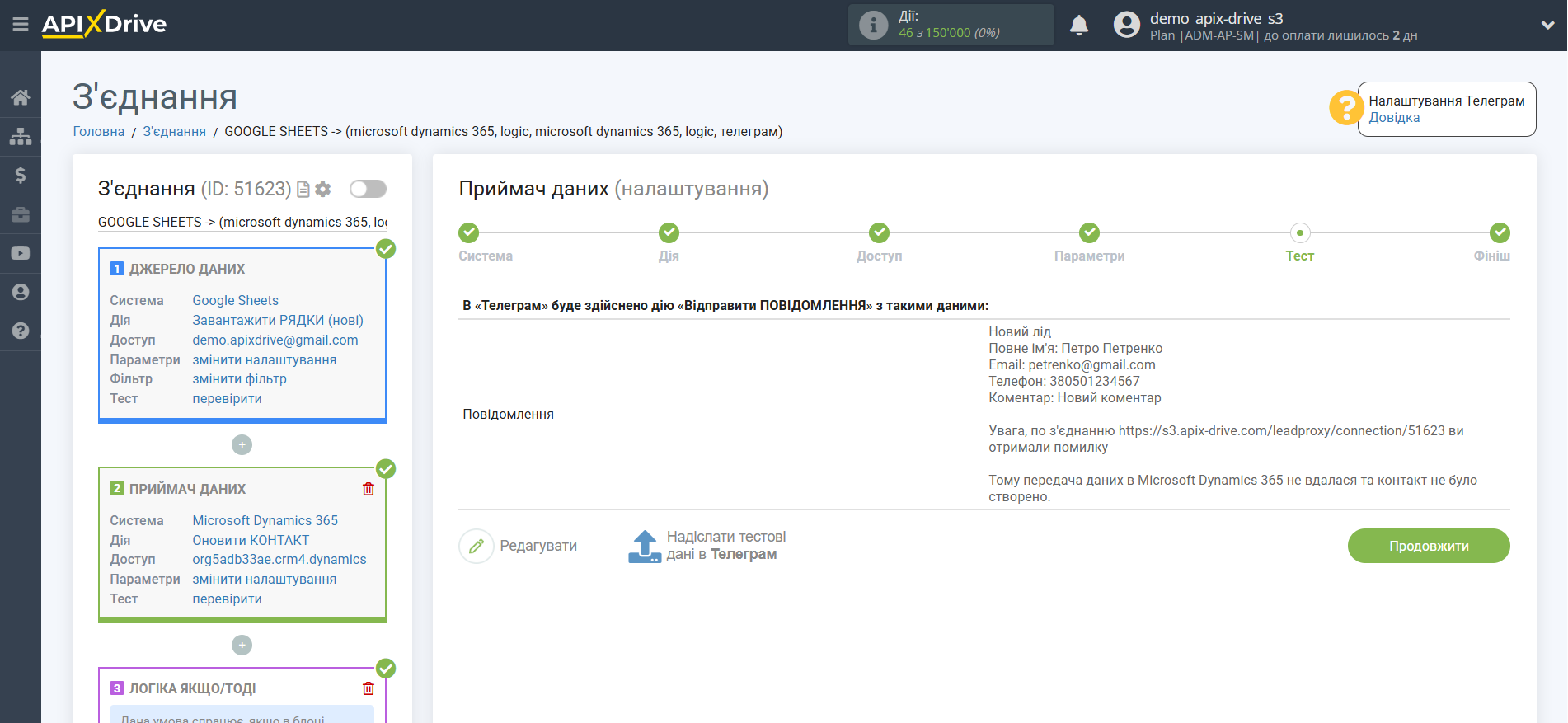
Task: Go to the Доступ step
Action: coord(879,242)
